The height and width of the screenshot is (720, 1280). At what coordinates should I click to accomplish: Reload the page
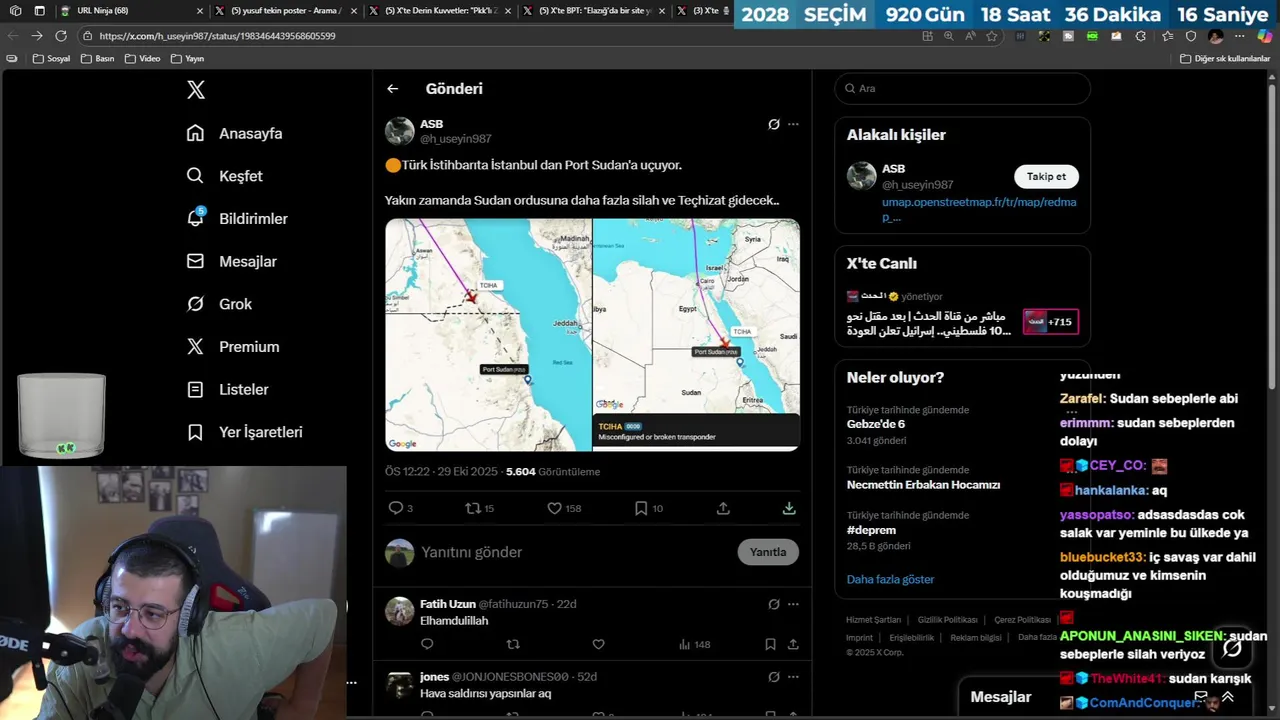[61, 36]
